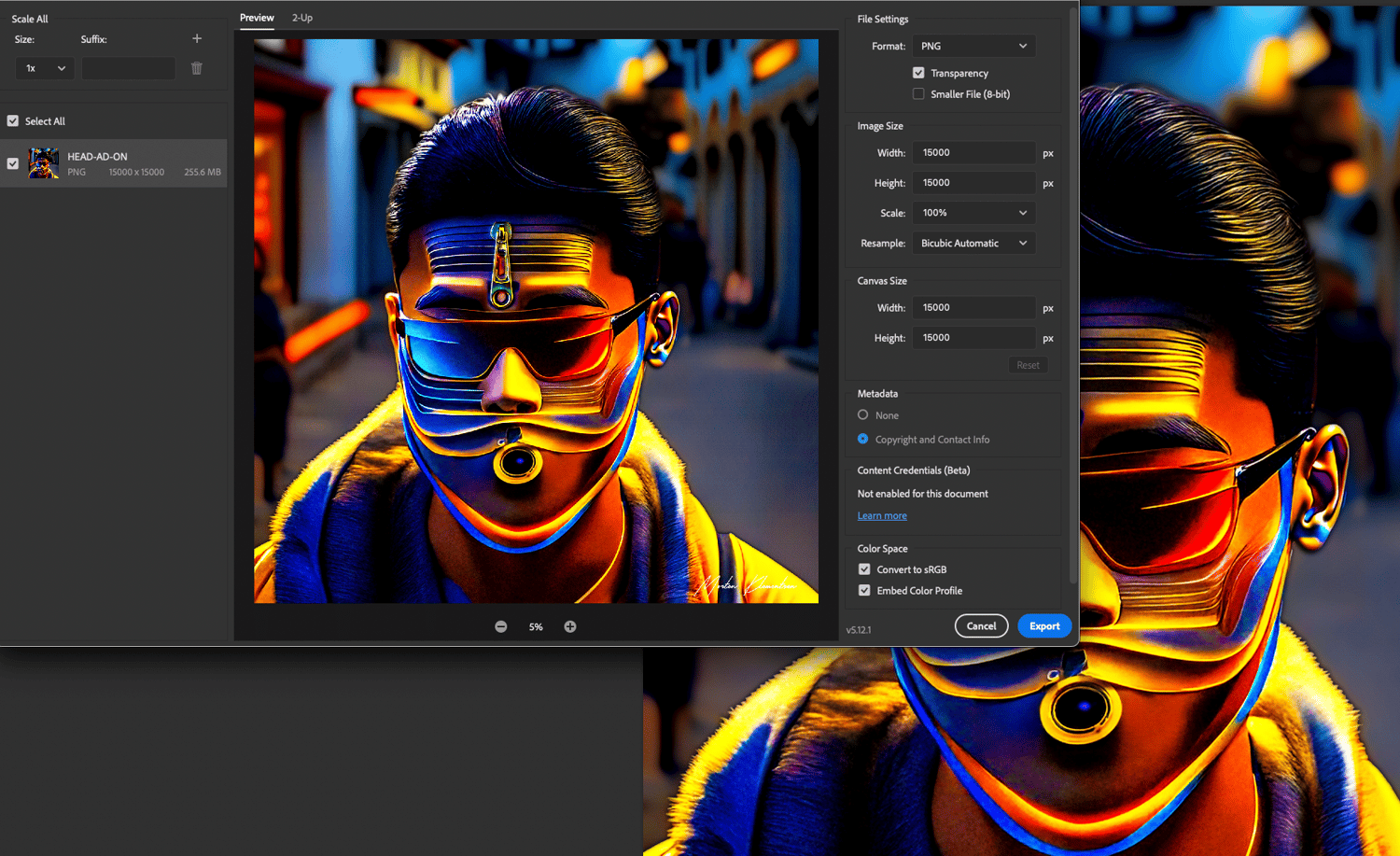Click the Export button
Viewport: 1400px width, 856px height.
[1044, 626]
